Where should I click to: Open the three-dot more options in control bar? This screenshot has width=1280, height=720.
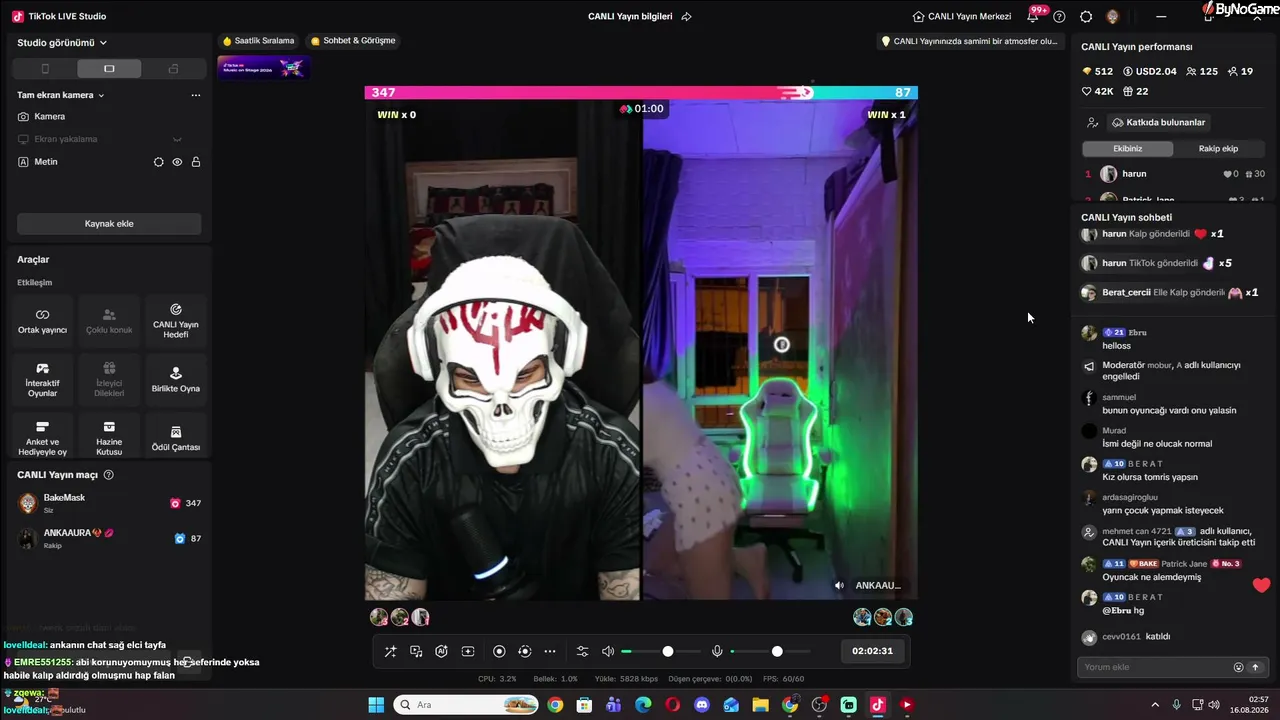pos(550,651)
